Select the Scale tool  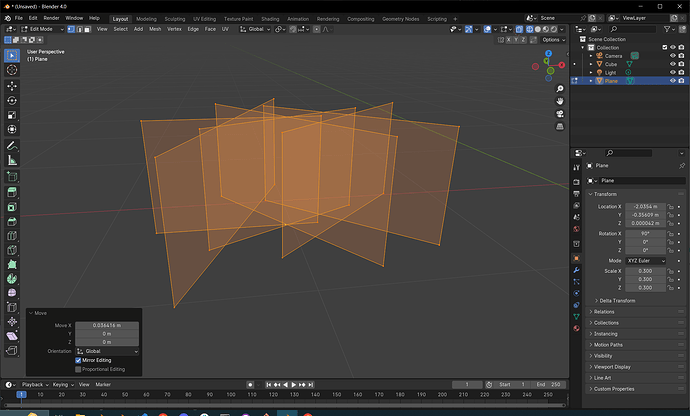12,115
